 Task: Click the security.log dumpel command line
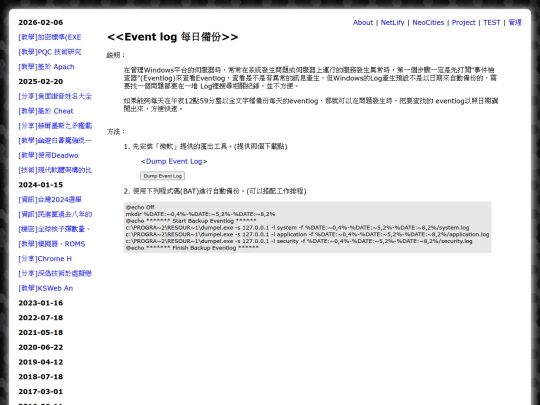coord(299,241)
